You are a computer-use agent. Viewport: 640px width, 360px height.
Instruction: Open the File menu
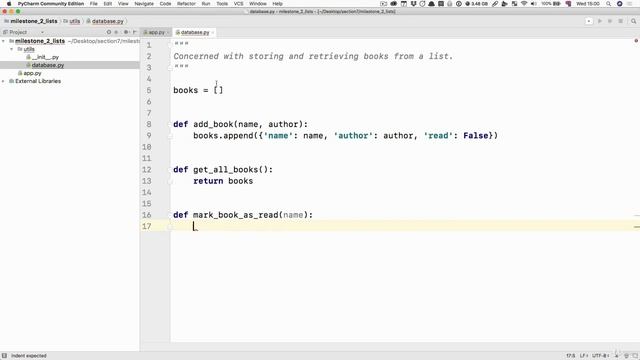click(93, 4)
